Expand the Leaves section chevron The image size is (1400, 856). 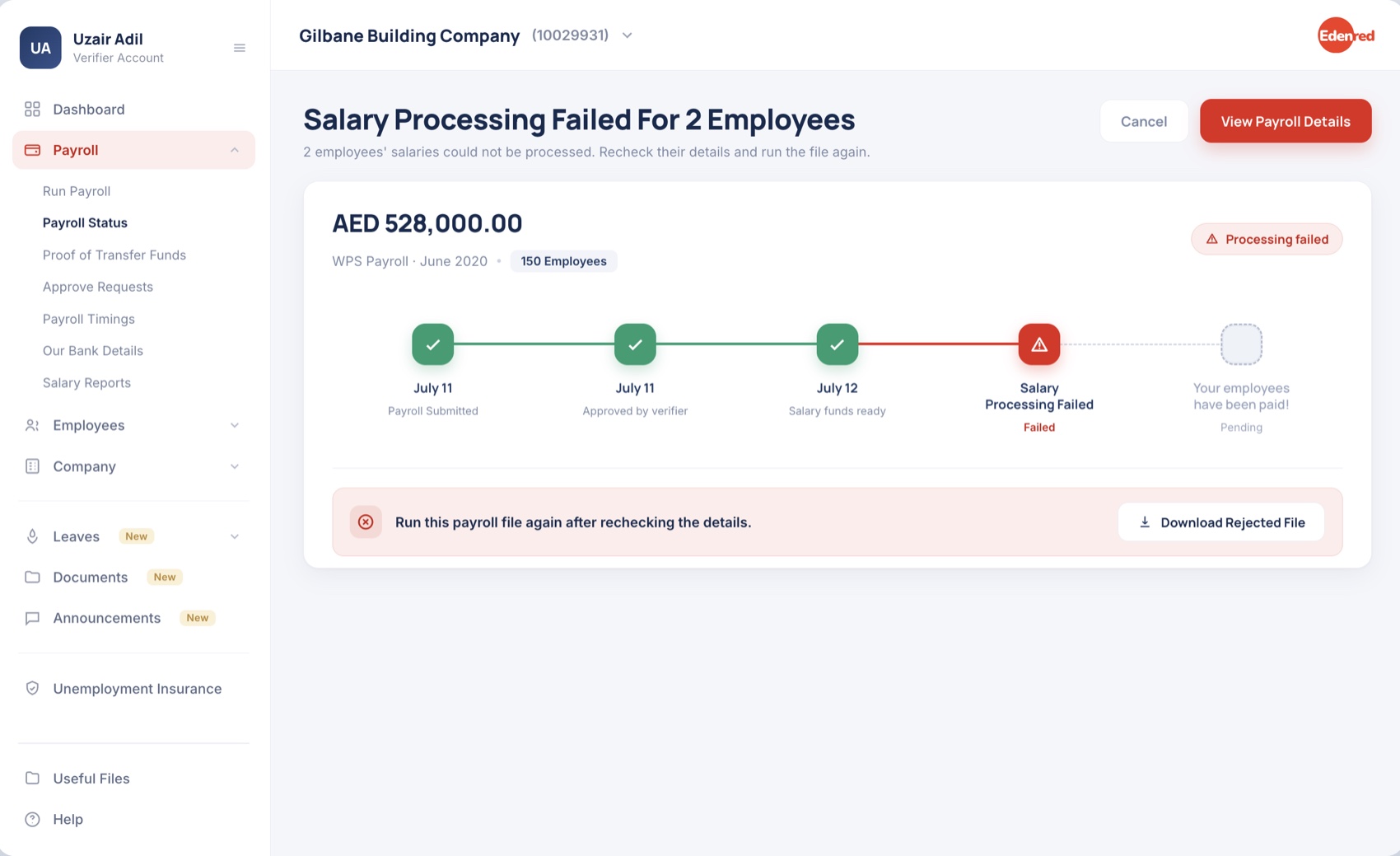(x=235, y=536)
